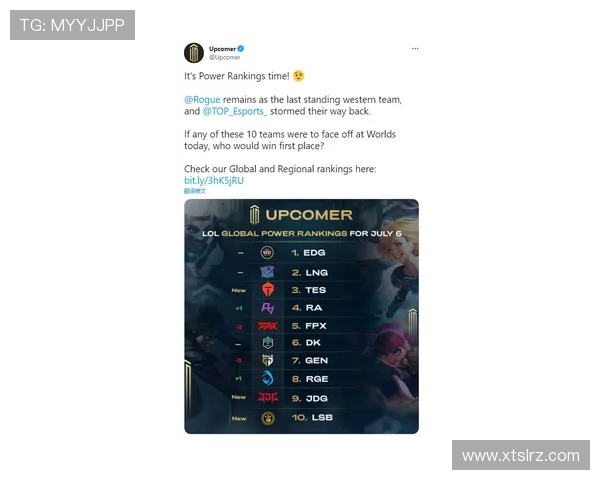Screen dimensions: 600x480
Task: Click the GEN team logo
Action: coord(267,360)
